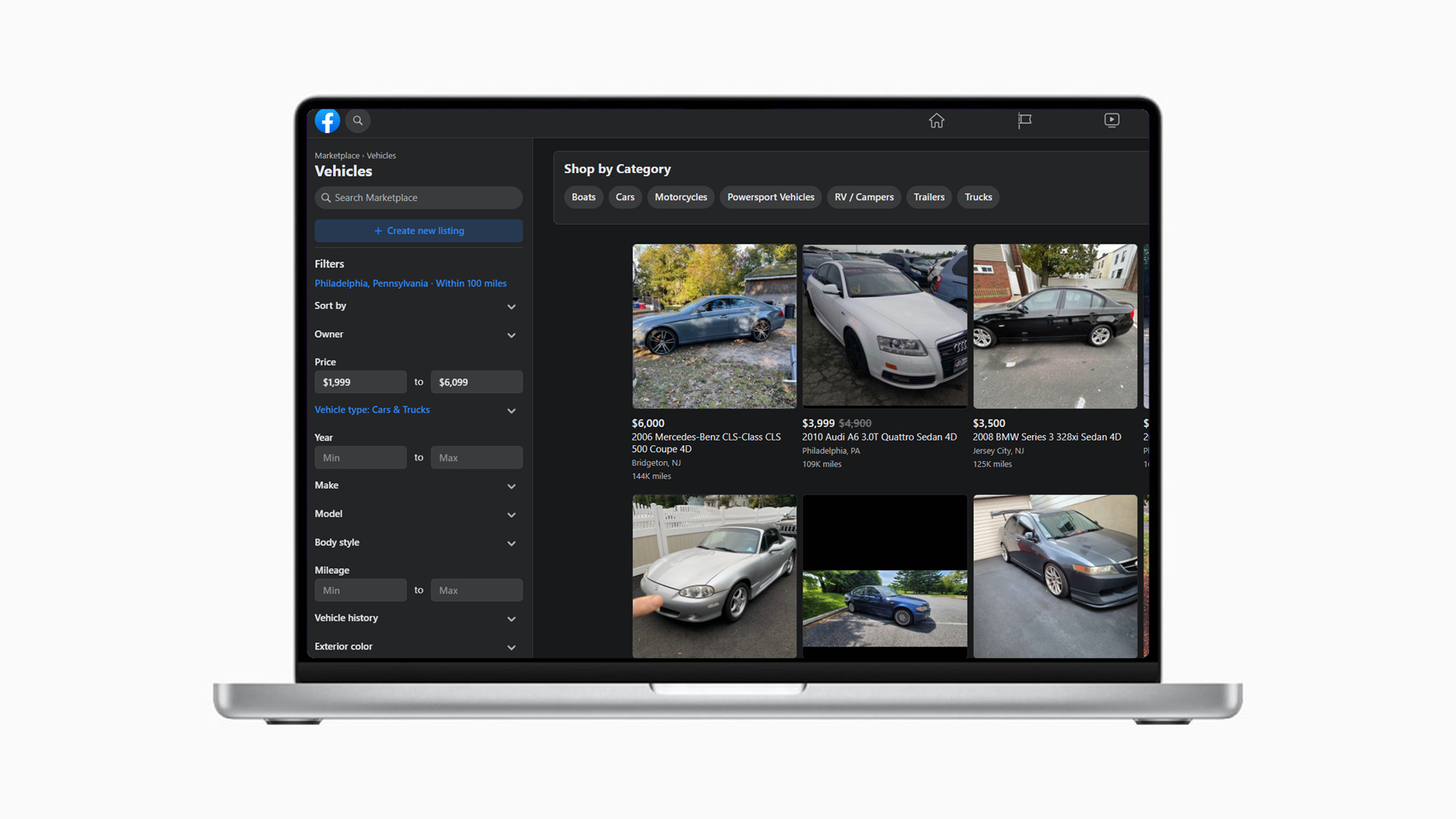Choose the RV / Campers category
The width and height of the screenshot is (1456, 819).
(864, 197)
